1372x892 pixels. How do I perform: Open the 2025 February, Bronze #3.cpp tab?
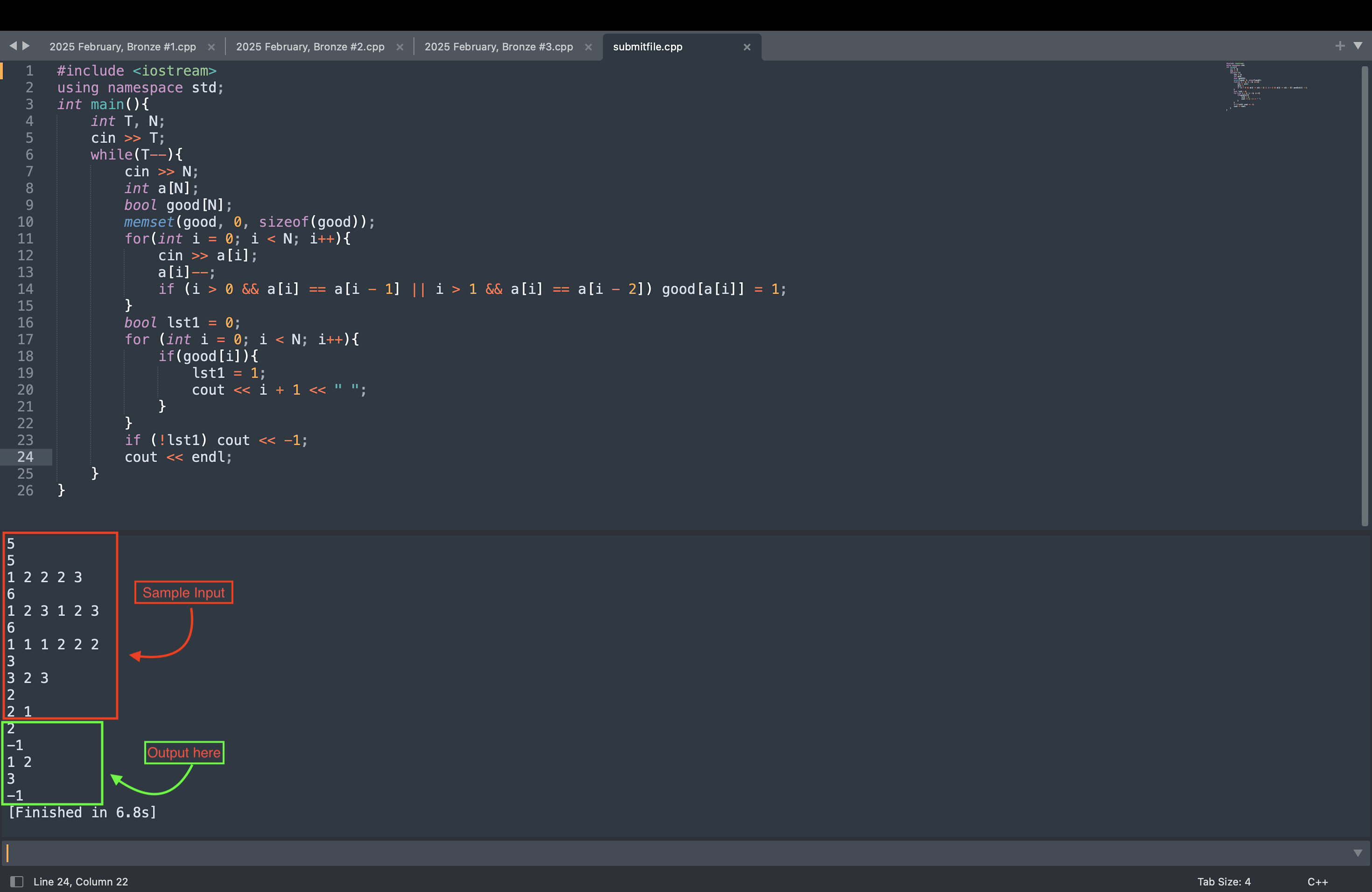pyautogui.click(x=498, y=47)
